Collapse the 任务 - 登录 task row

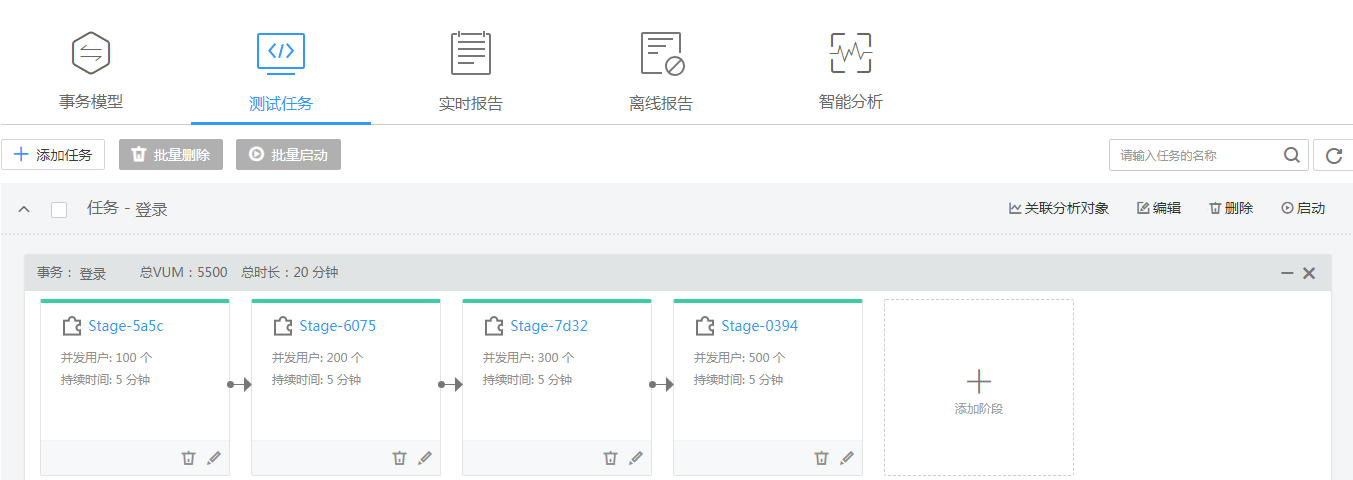point(25,210)
